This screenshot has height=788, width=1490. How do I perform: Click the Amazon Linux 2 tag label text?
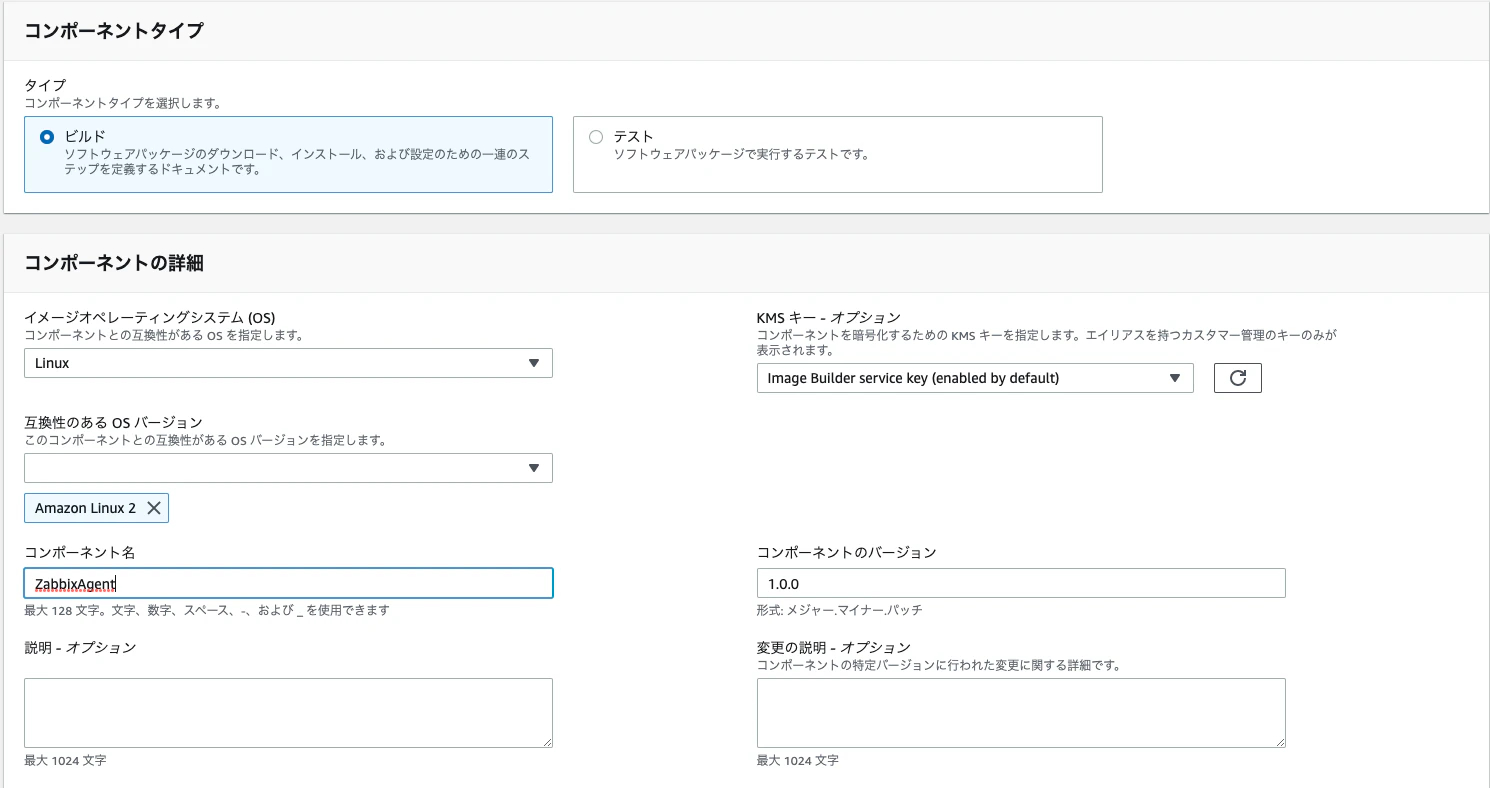pos(86,508)
